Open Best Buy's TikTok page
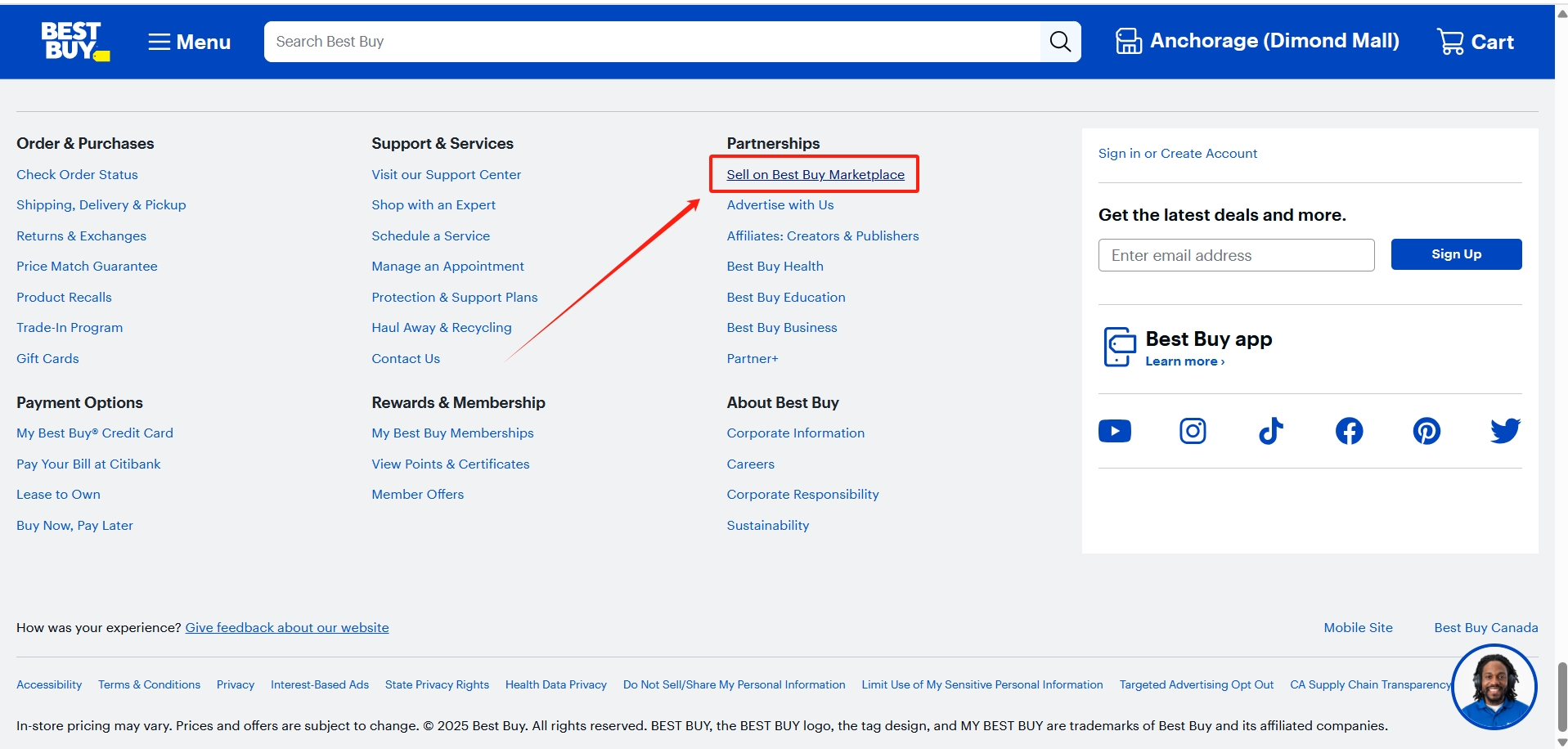Viewport: 1568px width, 749px height. pyautogui.click(x=1270, y=431)
